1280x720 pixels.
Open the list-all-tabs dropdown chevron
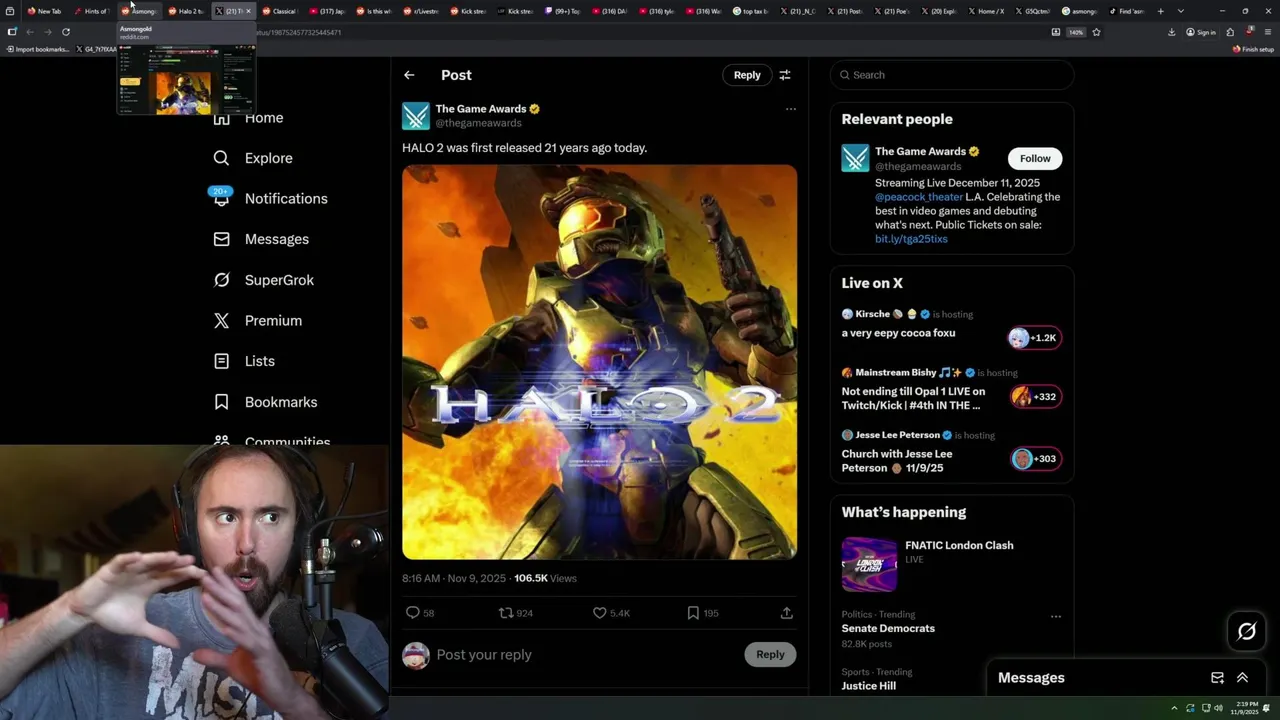(1181, 11)
